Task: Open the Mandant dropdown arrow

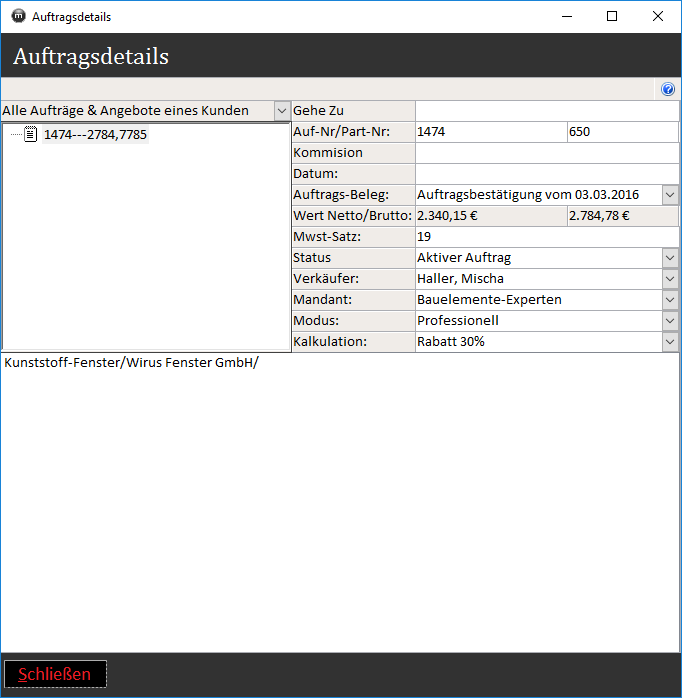Action: pos(670,299)
